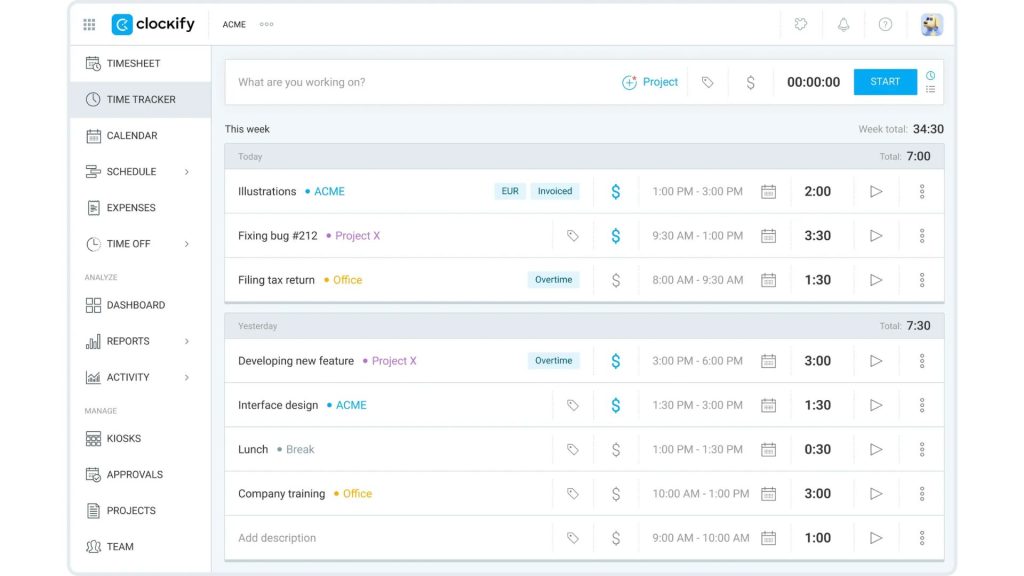This screenshot has width=1024, height=576.
Task: Add tag to Lunch entry
Action: (573, 449)
